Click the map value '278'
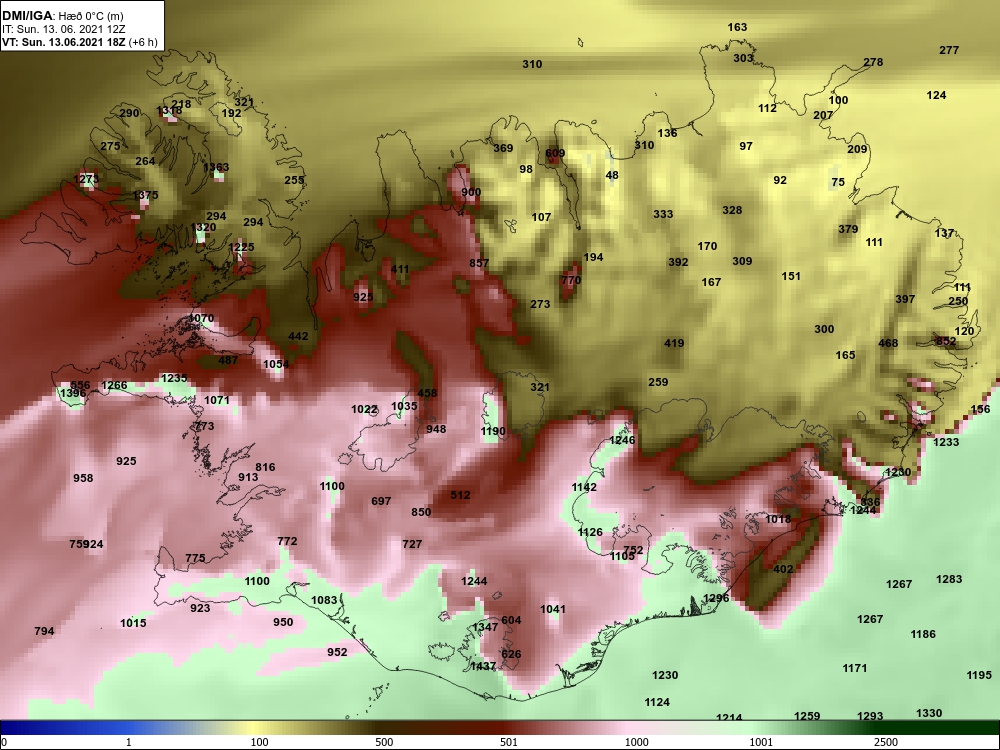The image size is (1000, 750). [x=873, y=62]
